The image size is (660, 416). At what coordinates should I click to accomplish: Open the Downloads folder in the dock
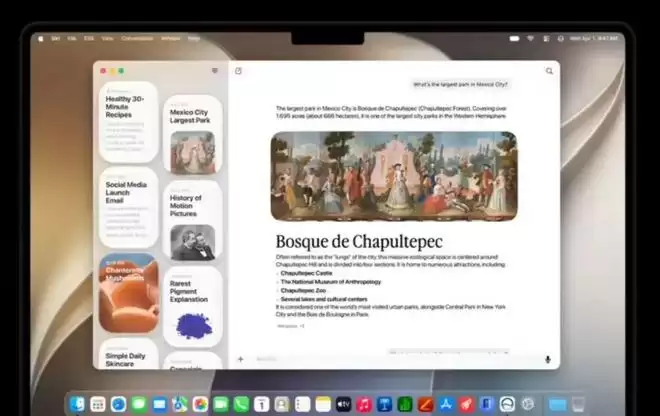click(x=558, y=405)
